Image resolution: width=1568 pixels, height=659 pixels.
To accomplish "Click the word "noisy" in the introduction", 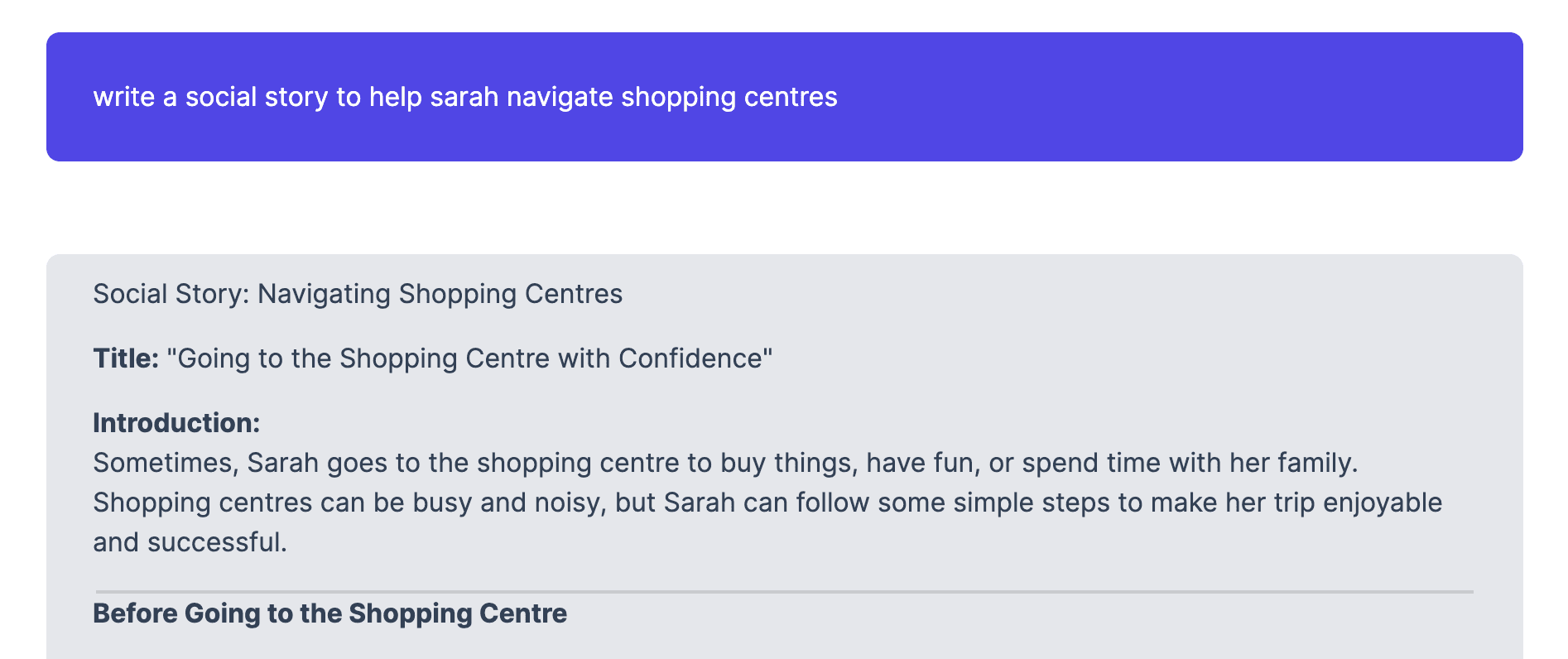I will [570, 503].
